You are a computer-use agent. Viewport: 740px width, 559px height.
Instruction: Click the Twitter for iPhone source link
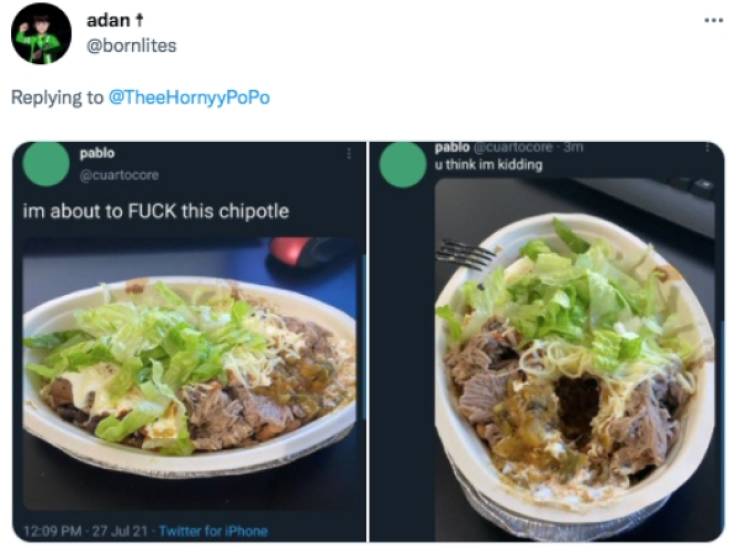[x=213, y=531]
